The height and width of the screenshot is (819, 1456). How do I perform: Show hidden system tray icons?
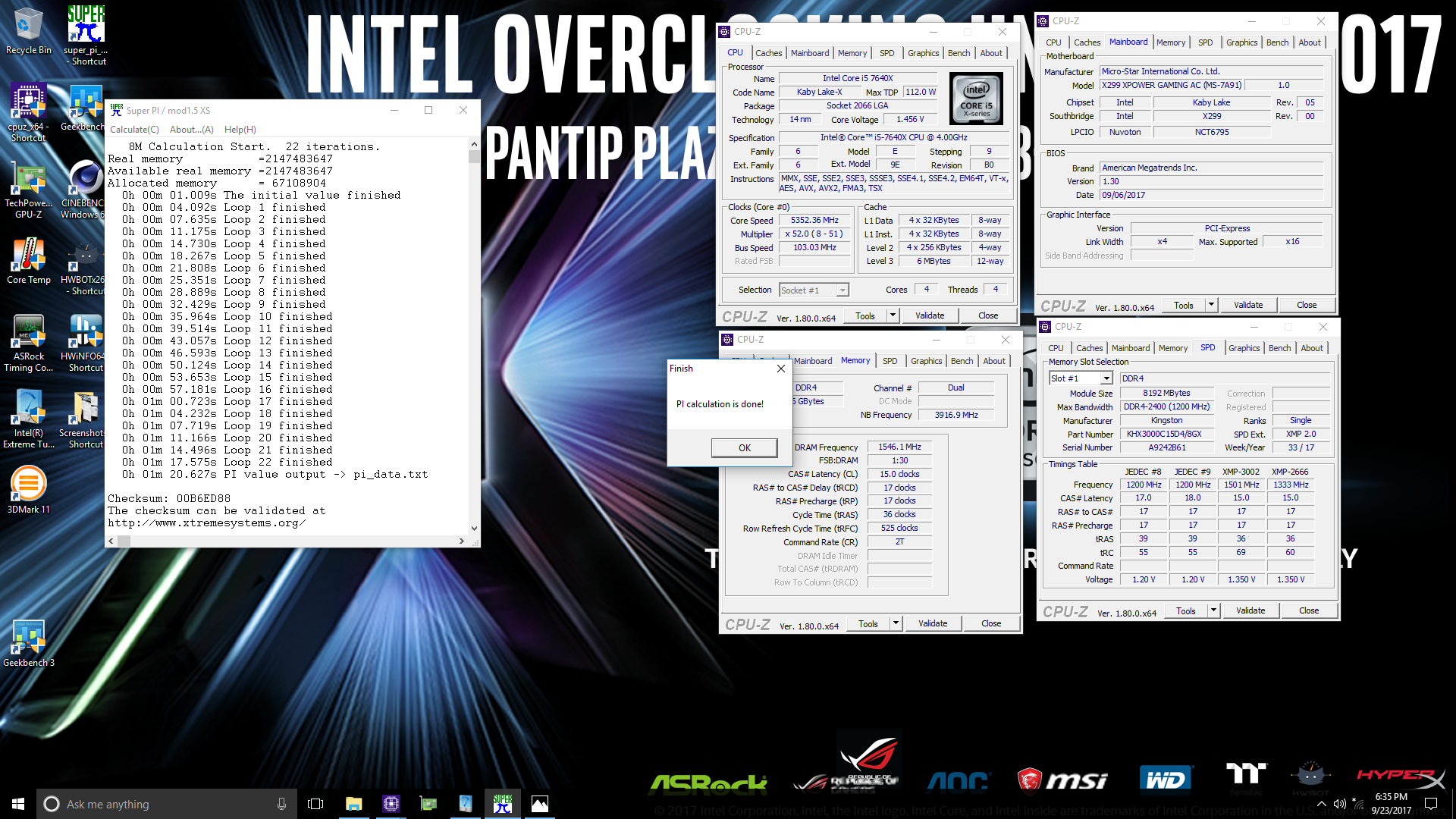pyautogui.click(x=1322, y=804)
